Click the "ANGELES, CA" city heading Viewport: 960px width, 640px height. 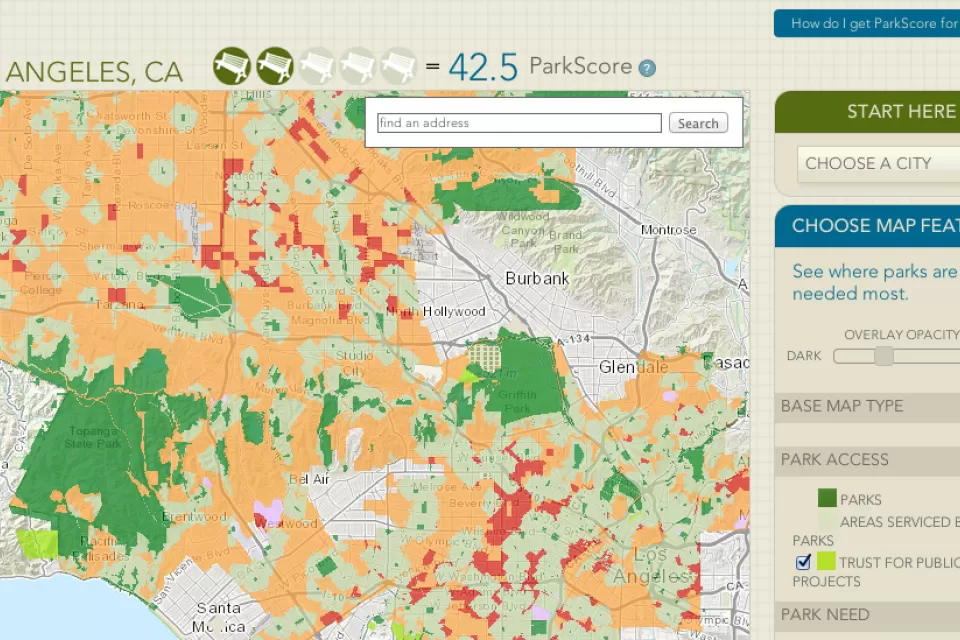coord(94,72)
